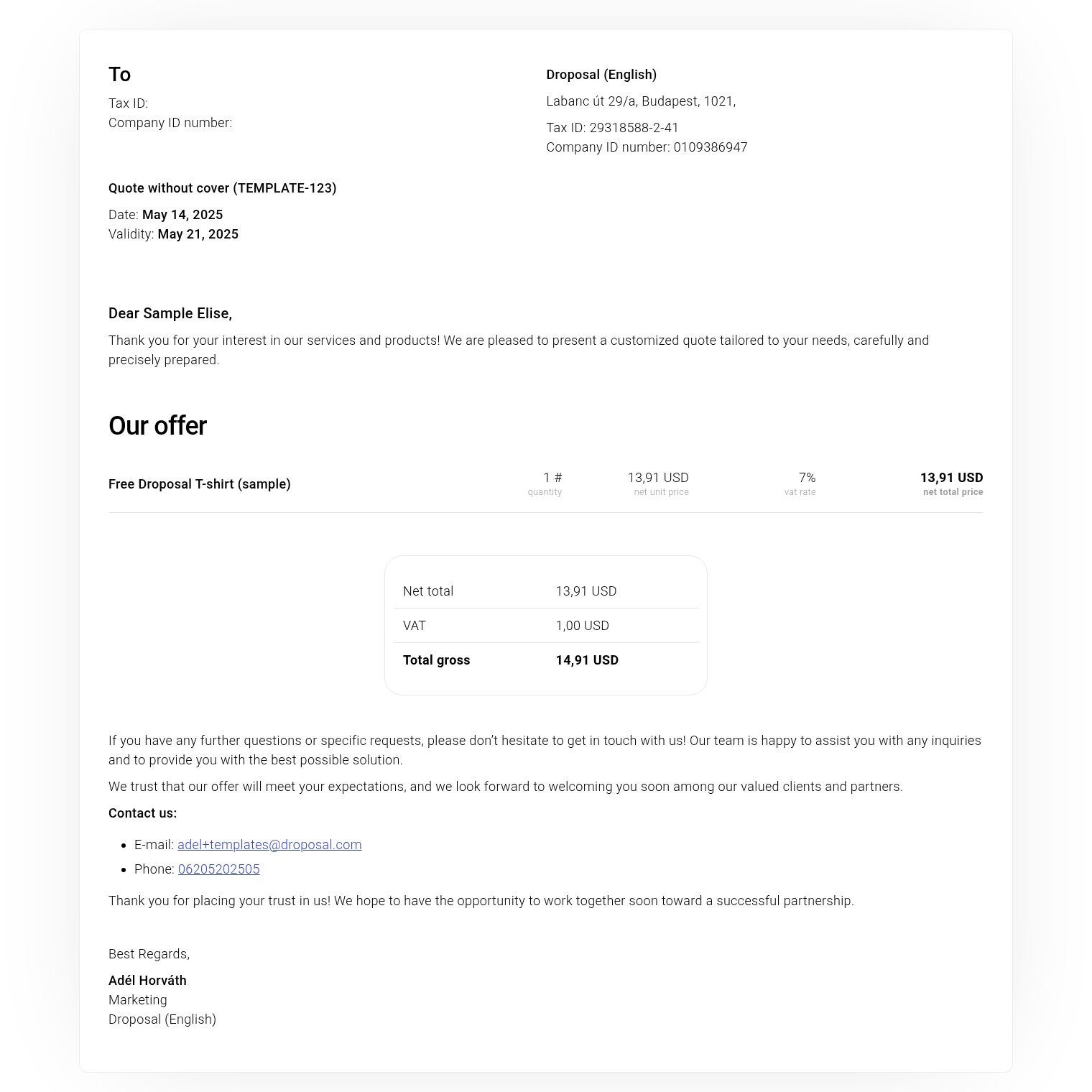This screenshot has width=1092, height=1092.
Task: Click the "Contact us:" label
Action: 142,813
